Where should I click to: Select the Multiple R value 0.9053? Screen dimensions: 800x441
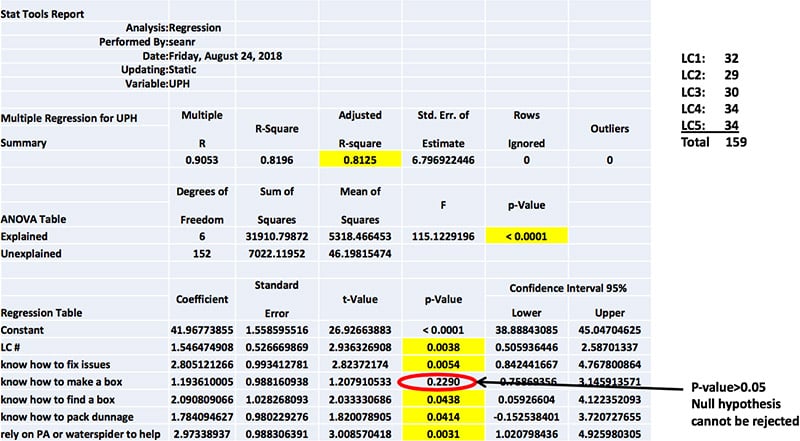click(202, 160)
